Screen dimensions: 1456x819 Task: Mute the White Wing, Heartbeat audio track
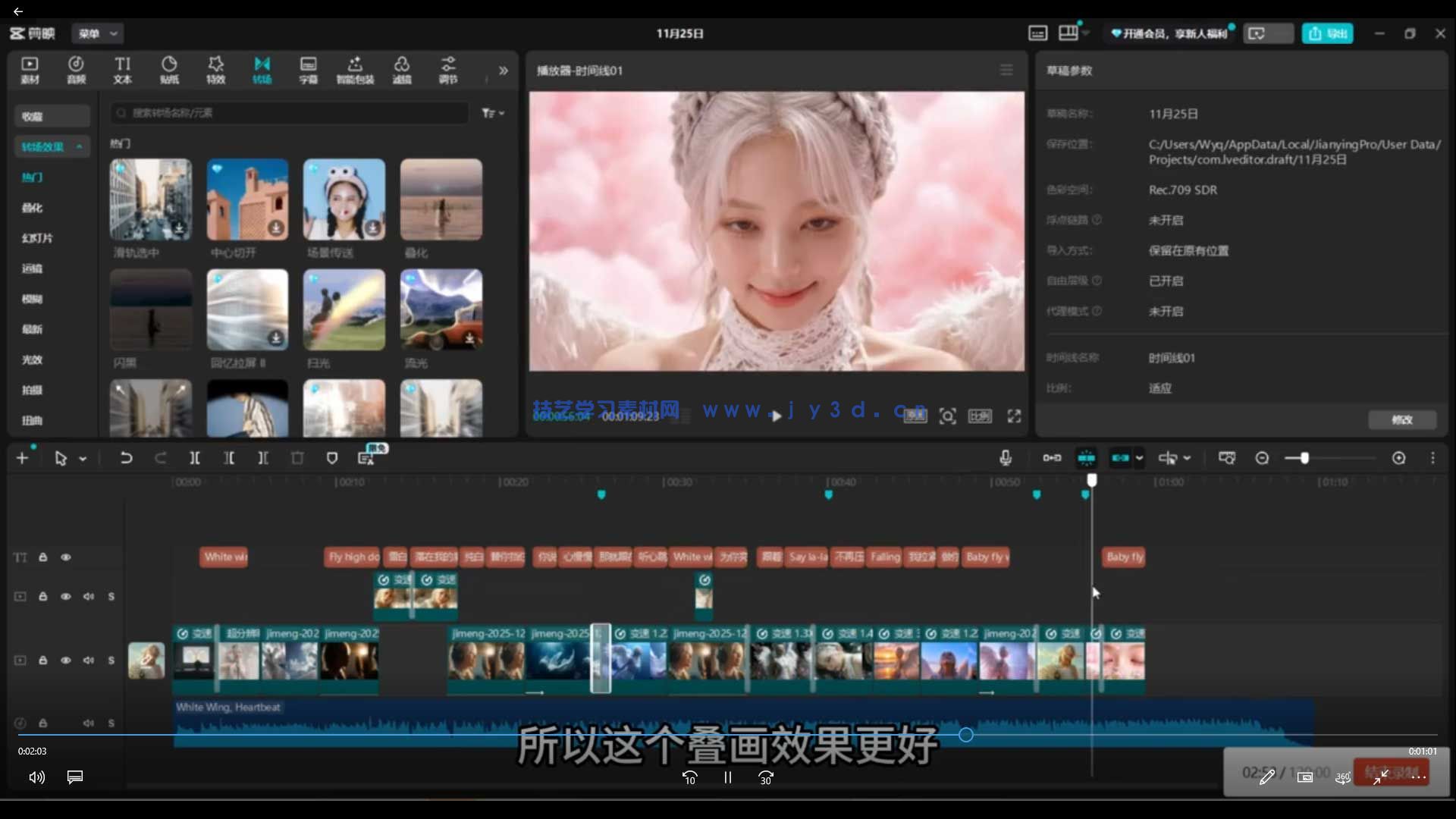(x=89, y=723)
